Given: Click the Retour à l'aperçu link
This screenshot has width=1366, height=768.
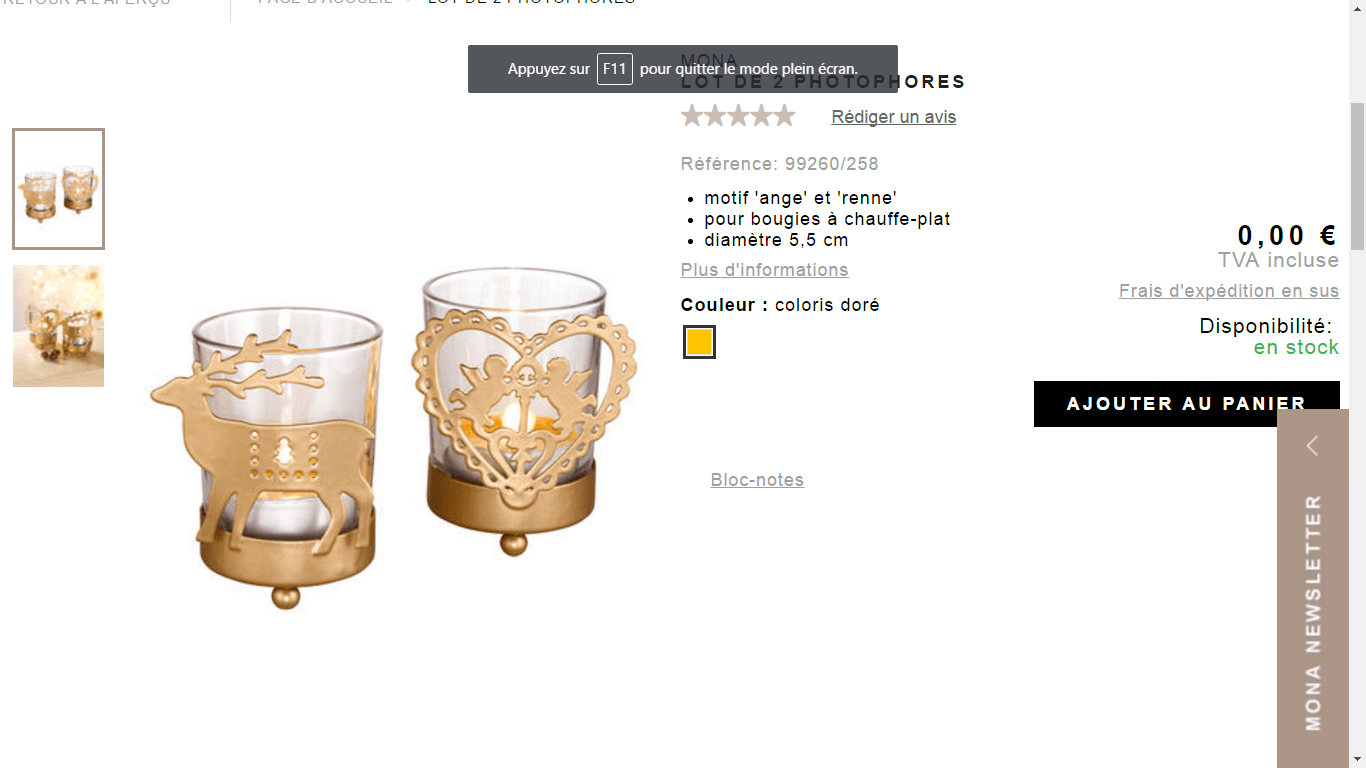Looking at the screenshot, I should [x=86, y=2].
